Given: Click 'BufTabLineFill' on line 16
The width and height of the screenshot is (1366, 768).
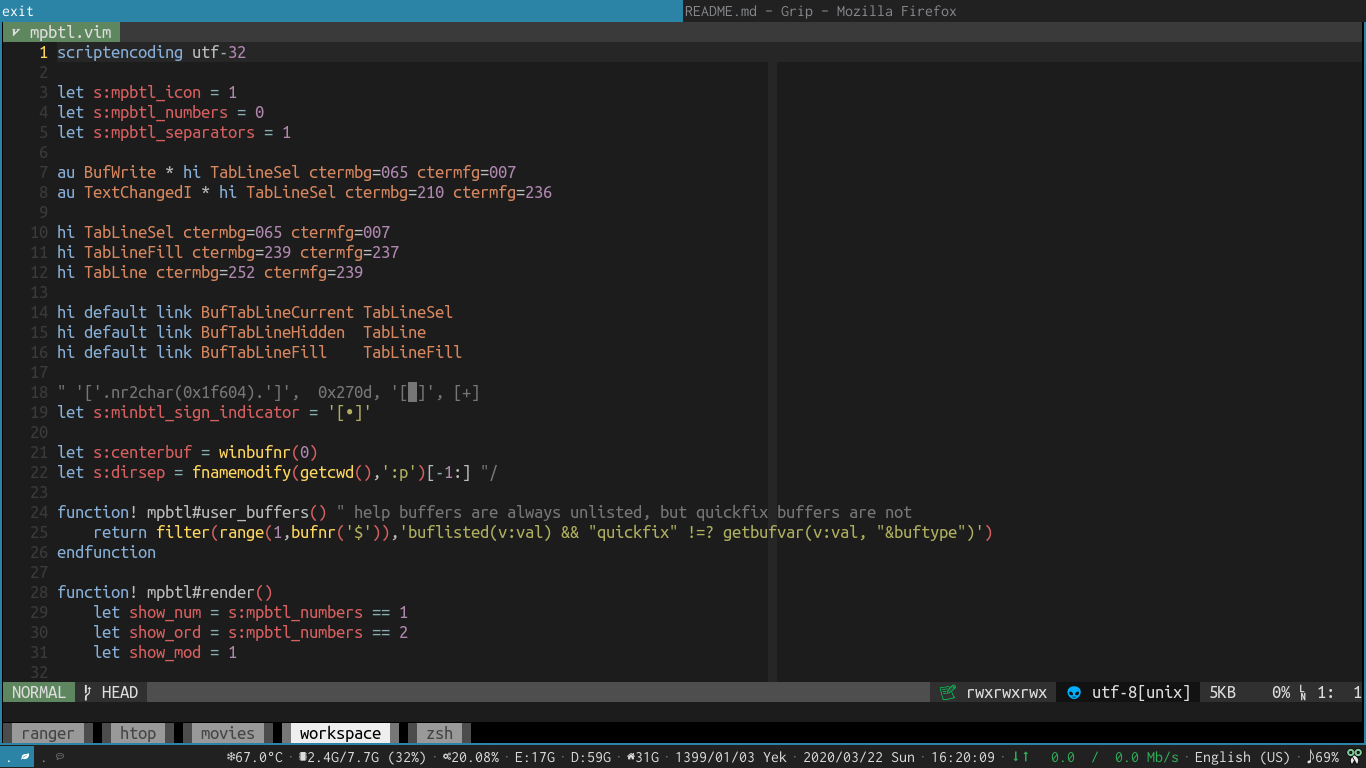Looking at the screenshot, I should [264, 352].
